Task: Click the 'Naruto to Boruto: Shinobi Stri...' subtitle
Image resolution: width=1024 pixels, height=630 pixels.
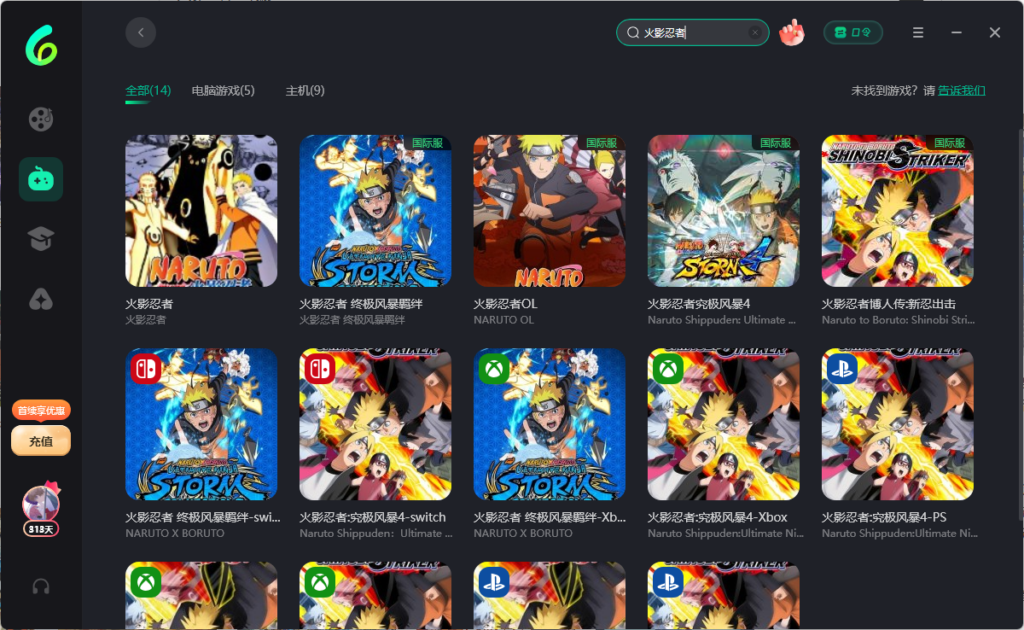Action: 898,320
